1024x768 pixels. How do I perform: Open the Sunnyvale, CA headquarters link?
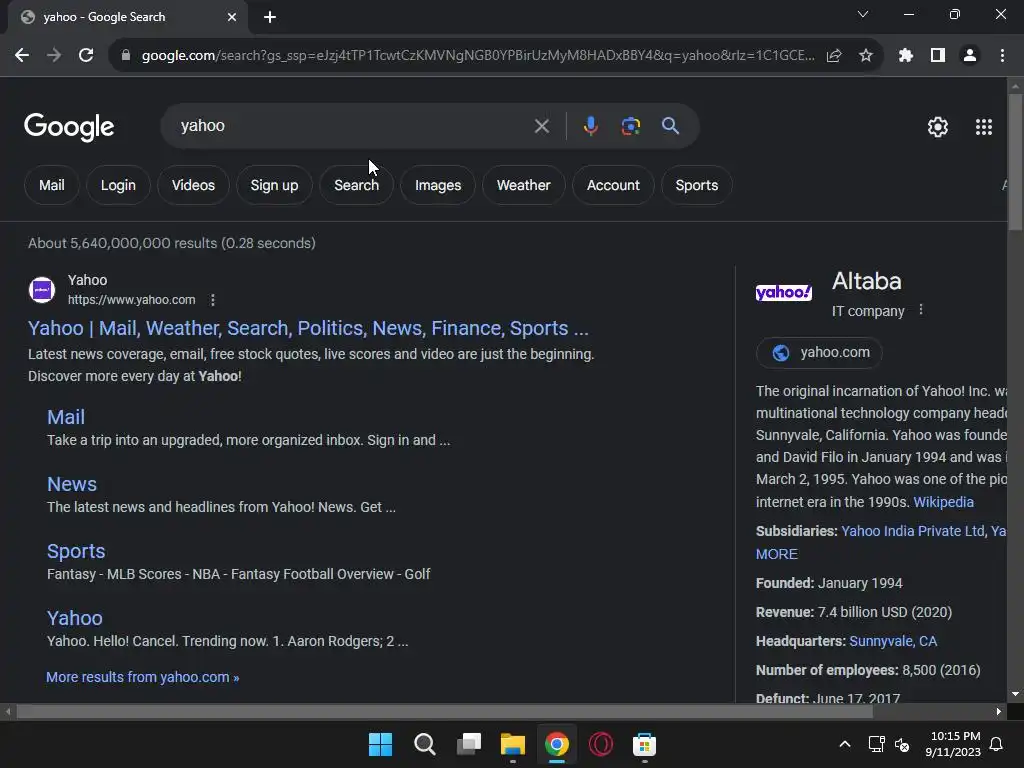[x=893, y=641]
